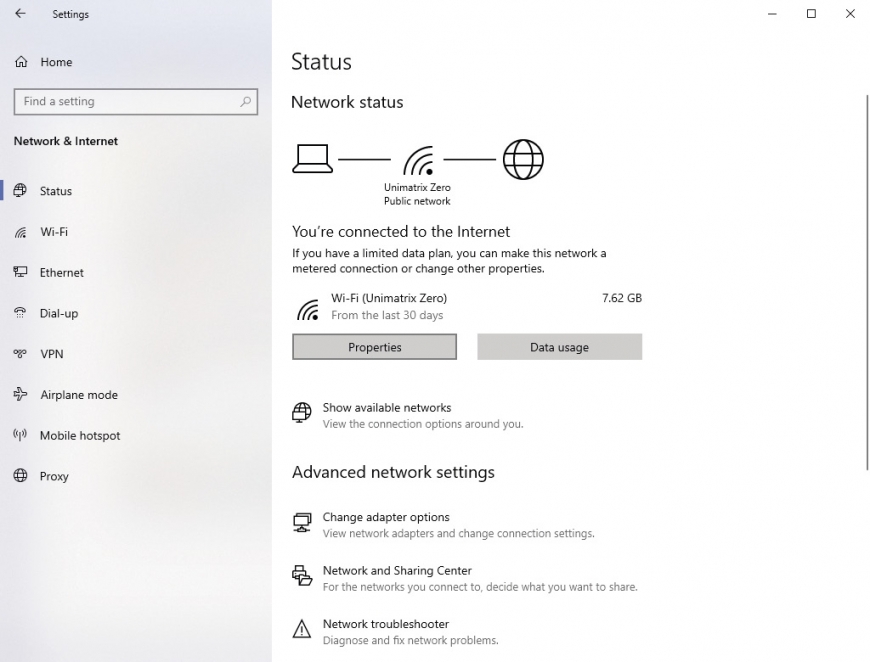Launch the Network troubleshooter

point(386,624)
